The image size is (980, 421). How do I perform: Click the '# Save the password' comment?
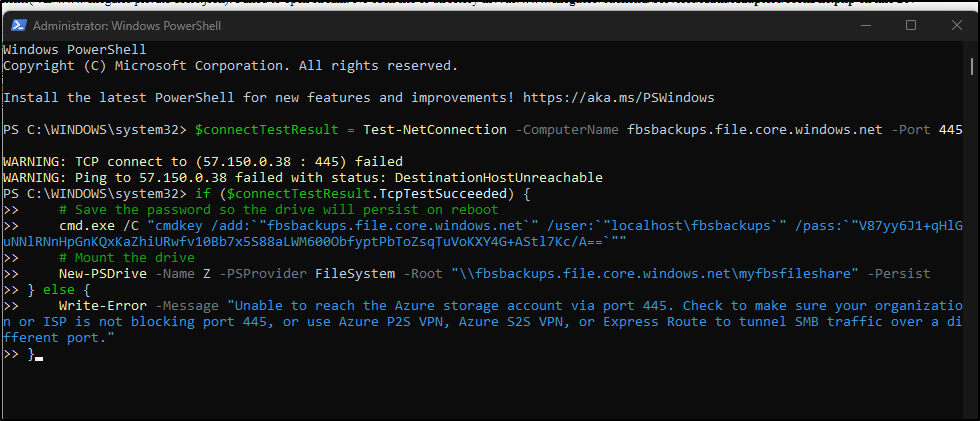[279, 210]
